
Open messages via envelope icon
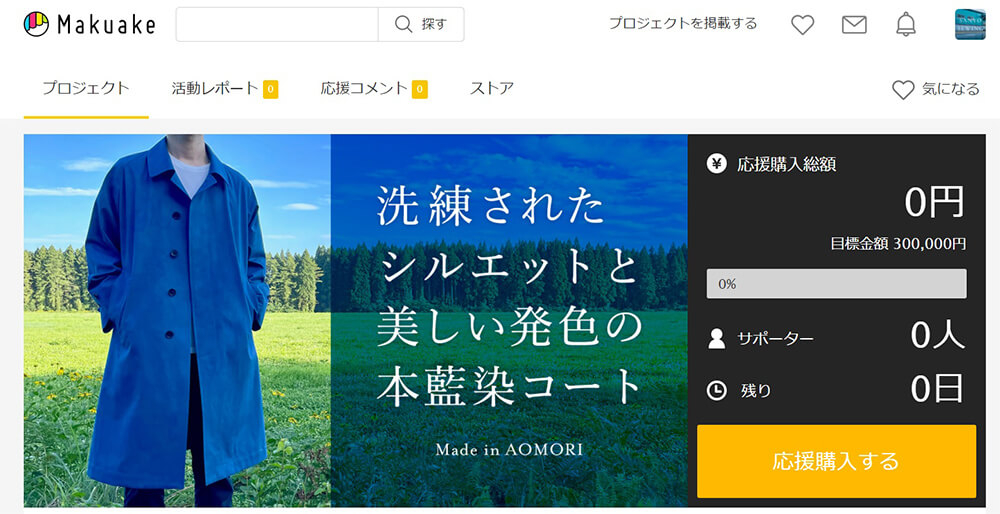pyautogui.click(x=854, y=25)
